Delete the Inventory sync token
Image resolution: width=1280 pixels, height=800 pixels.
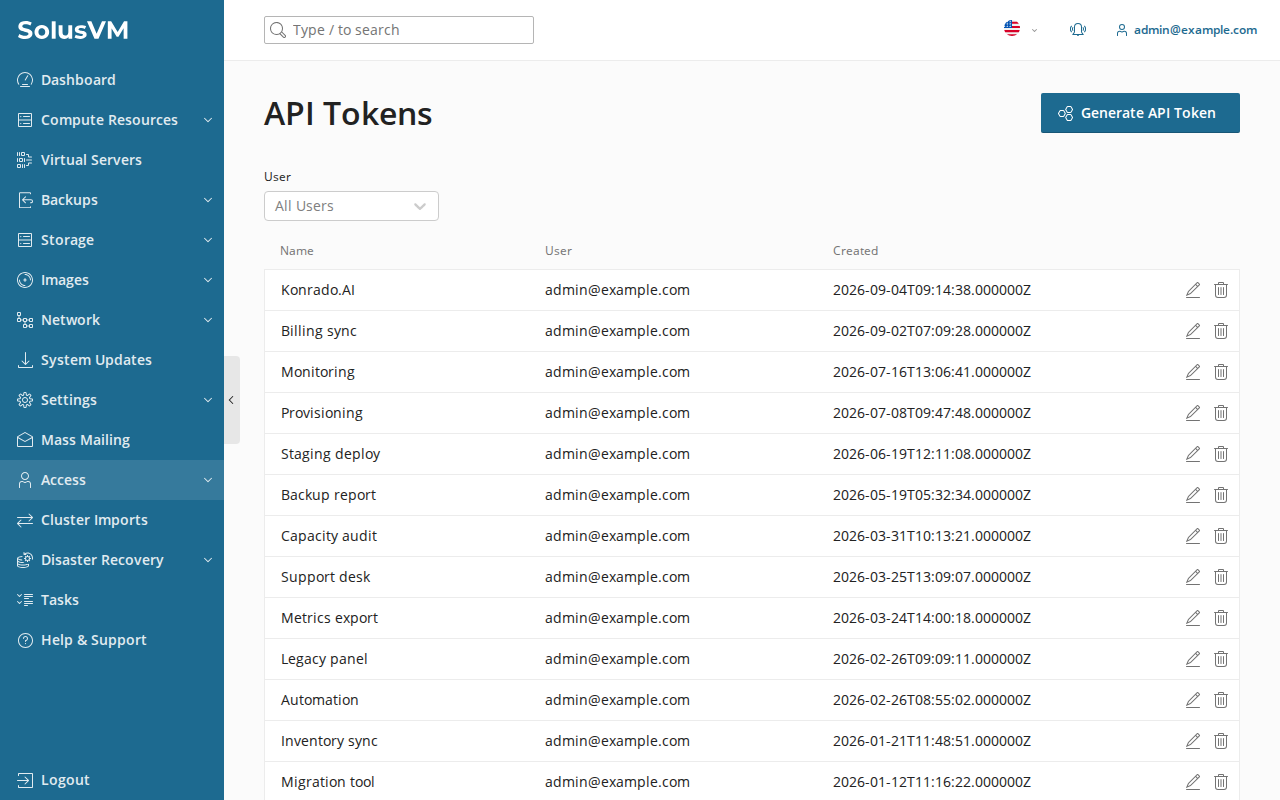coord(1221,741)
